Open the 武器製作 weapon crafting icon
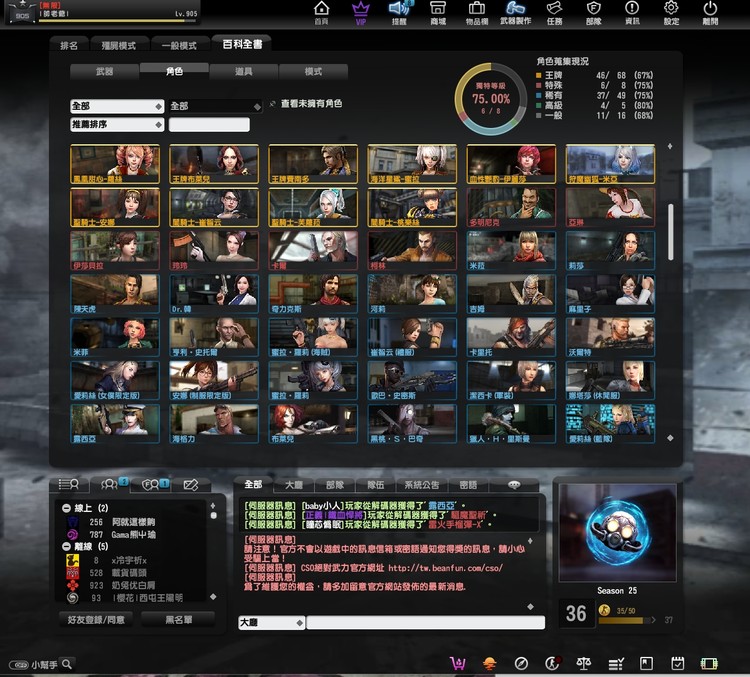 point(516,12)
